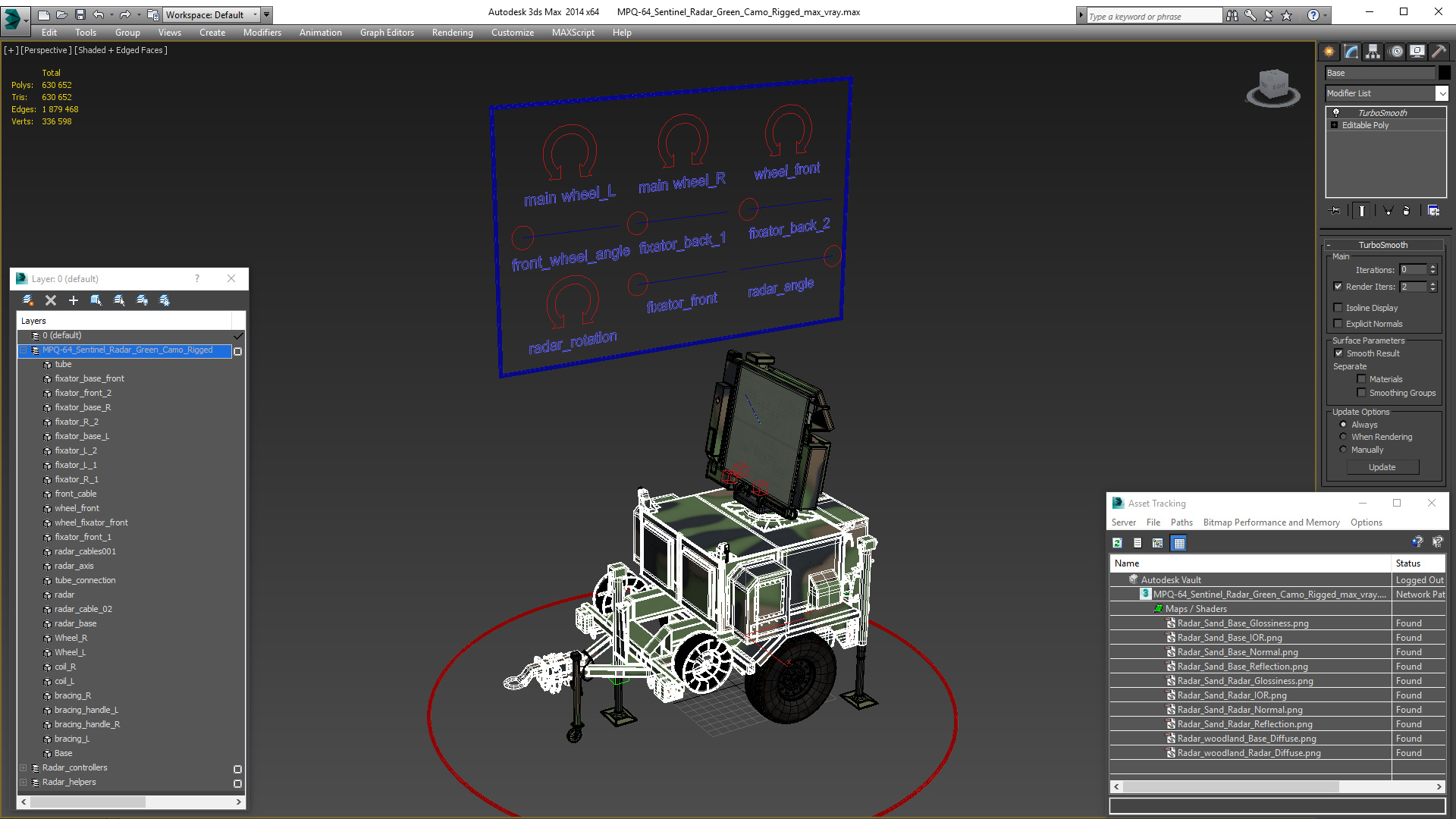Screen dimensions: 1456x819
Task: Click the Pin Stack icon
Action: (x=1335, y=211)
